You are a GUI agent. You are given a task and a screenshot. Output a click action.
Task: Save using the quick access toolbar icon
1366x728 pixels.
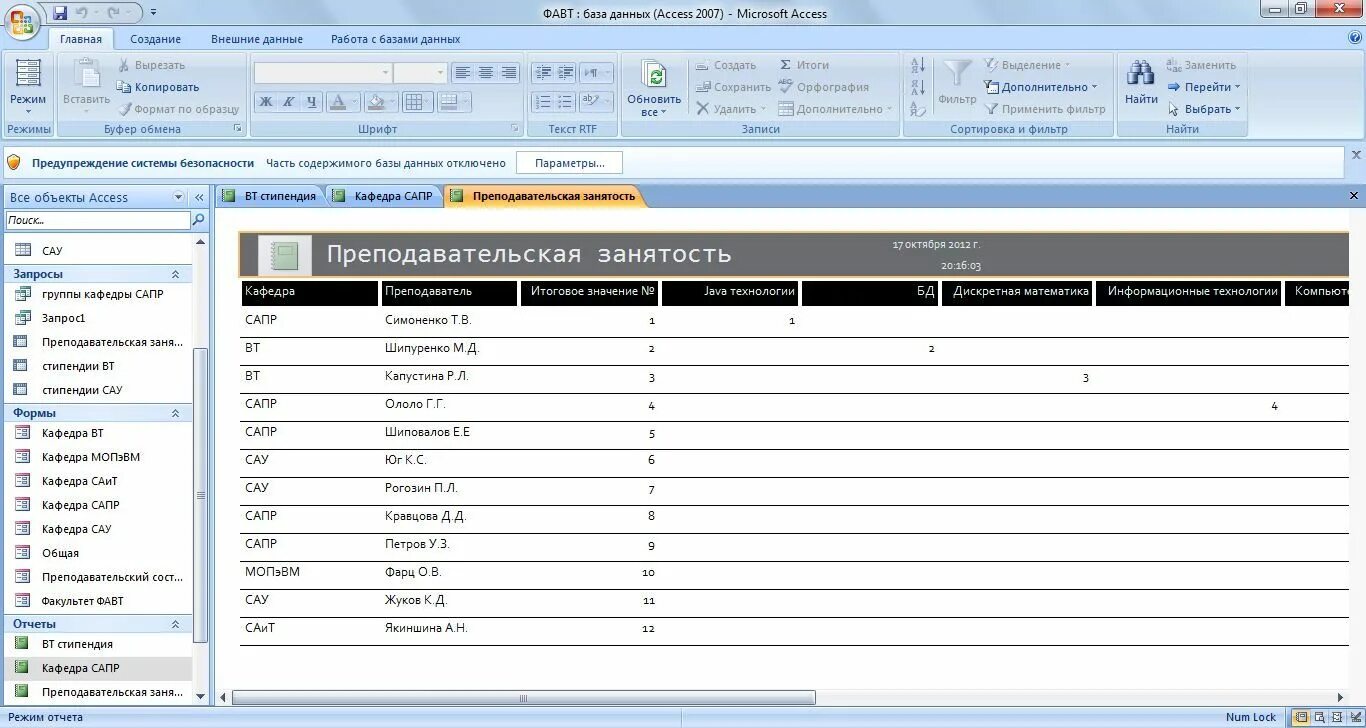[x=60, y=13]
